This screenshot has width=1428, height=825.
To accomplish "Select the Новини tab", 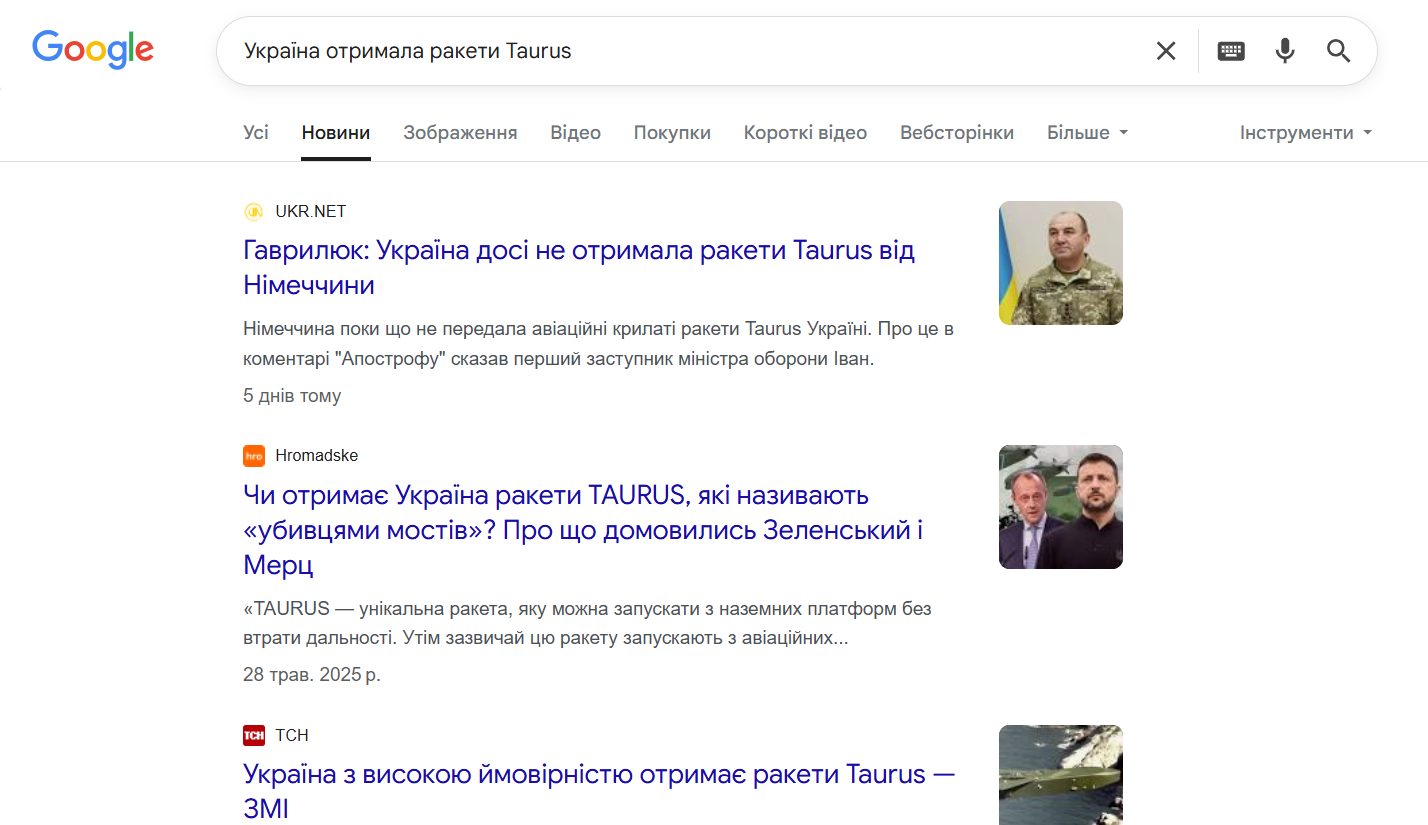I will tap(336, 133).
